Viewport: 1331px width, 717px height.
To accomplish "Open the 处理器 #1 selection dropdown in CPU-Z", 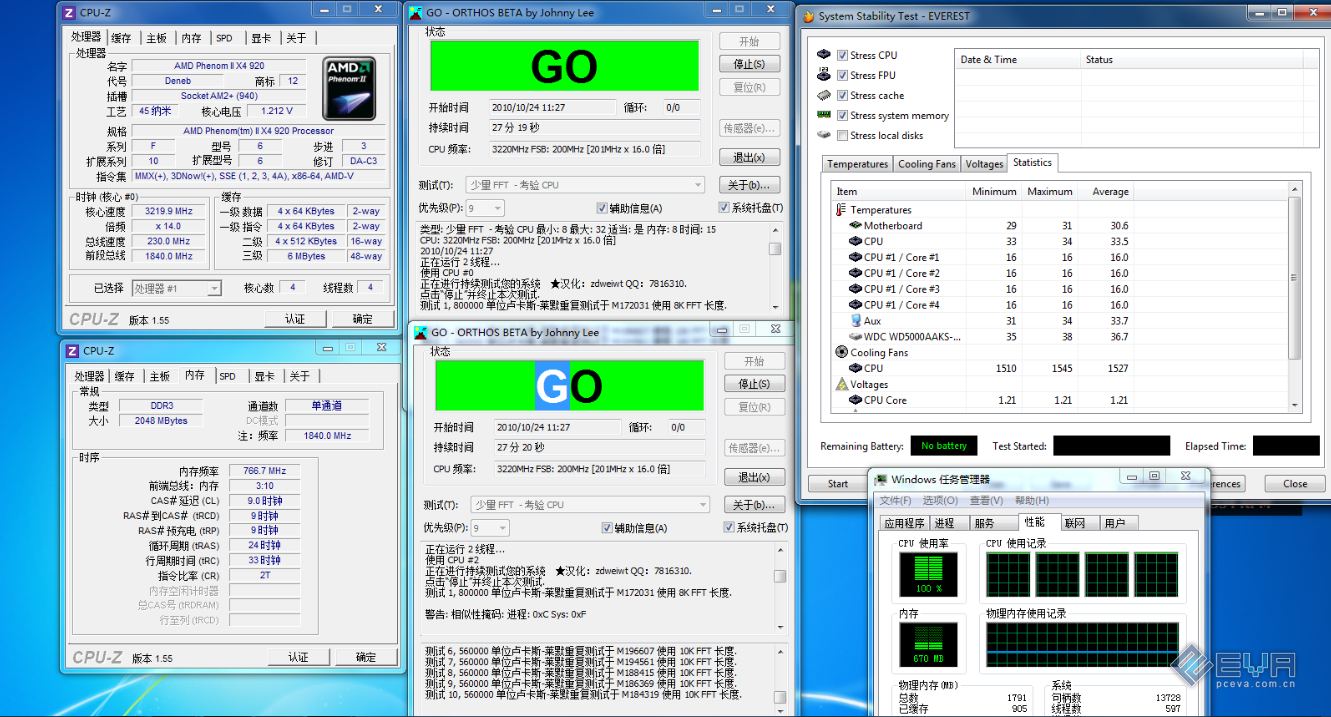I will click(x=176, y=288).
